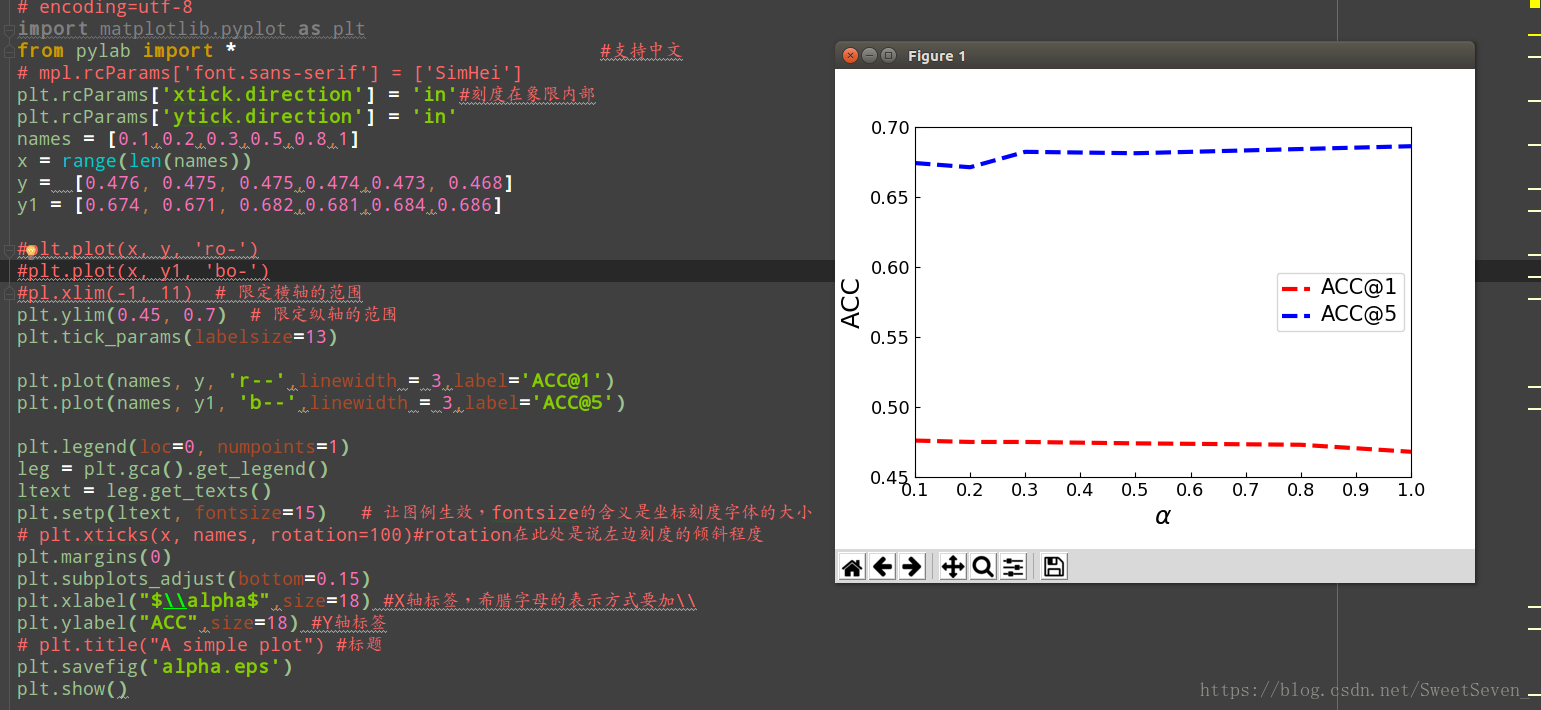Viewport: 1541px width, 710px height.
Task: Select the Zoom to rectangle magnifier tool
Action: click(x=983, y=567)
